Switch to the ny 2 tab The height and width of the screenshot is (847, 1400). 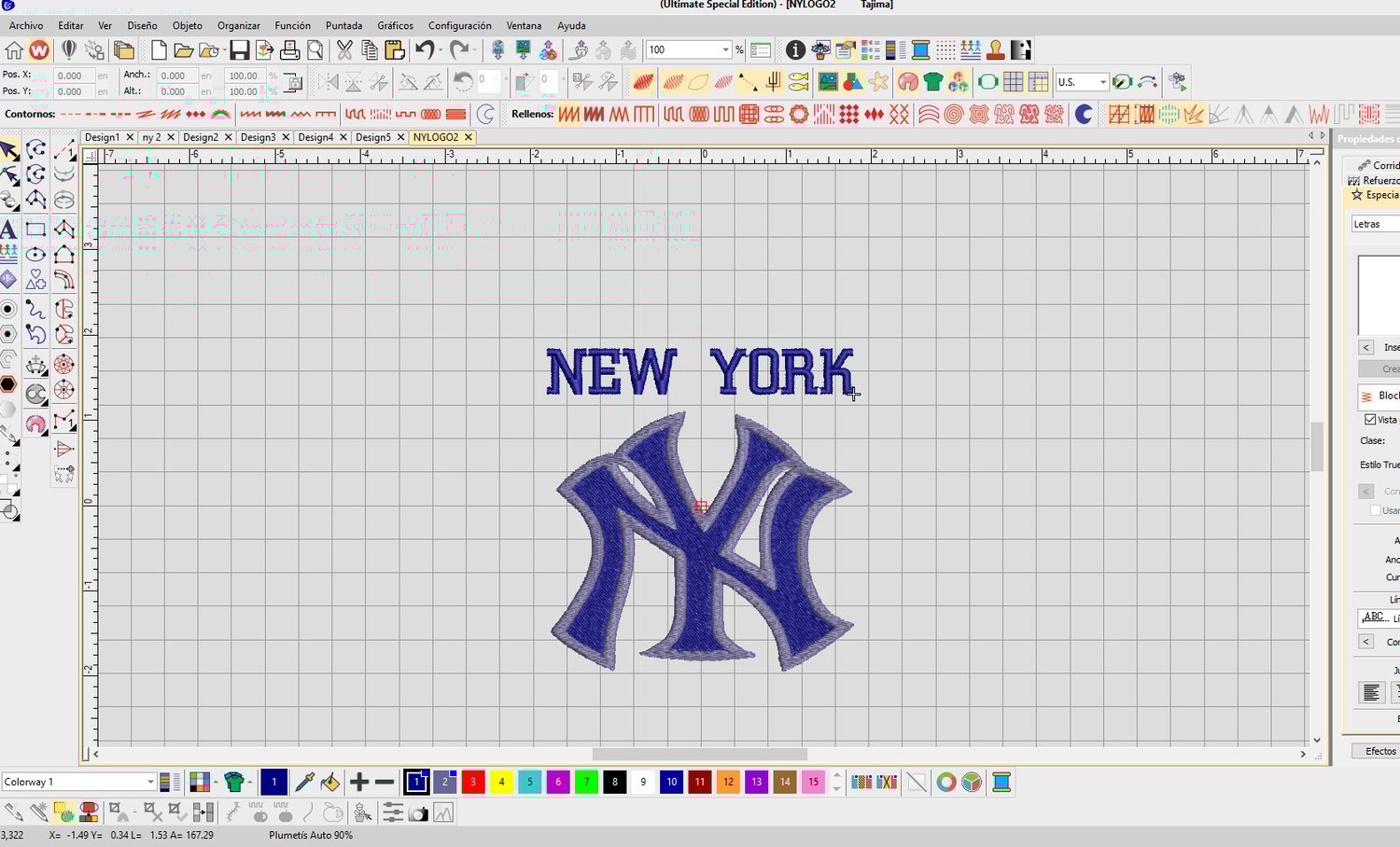[151, 137]
